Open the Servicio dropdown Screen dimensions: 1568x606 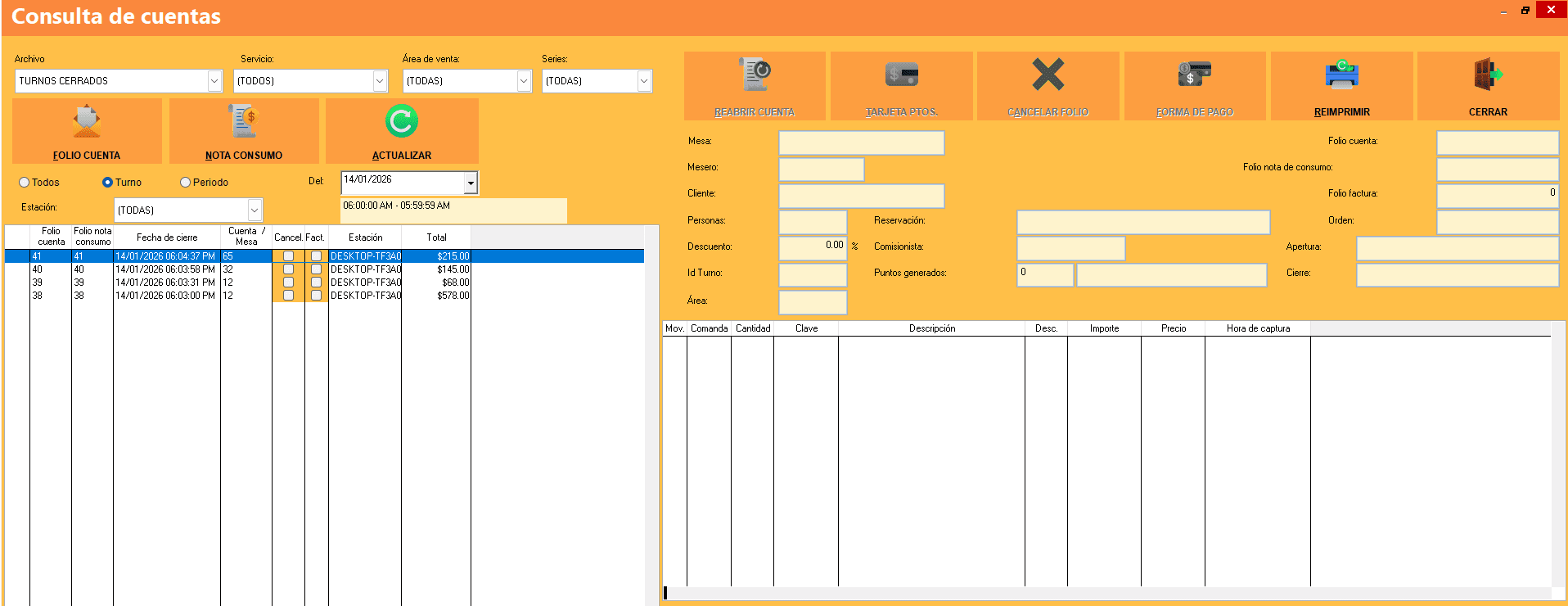[380, 81]
